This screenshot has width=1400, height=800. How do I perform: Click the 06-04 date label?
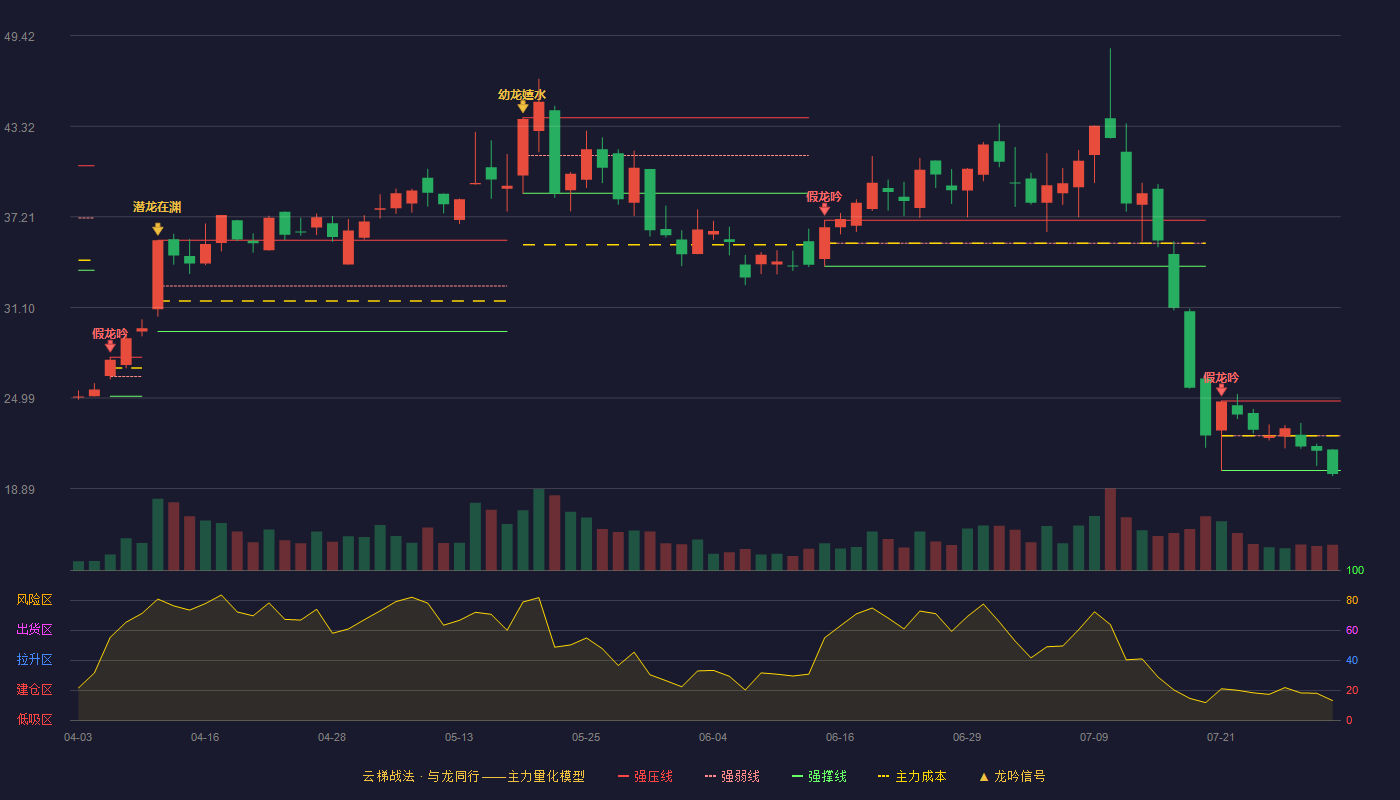coord(713,737)
